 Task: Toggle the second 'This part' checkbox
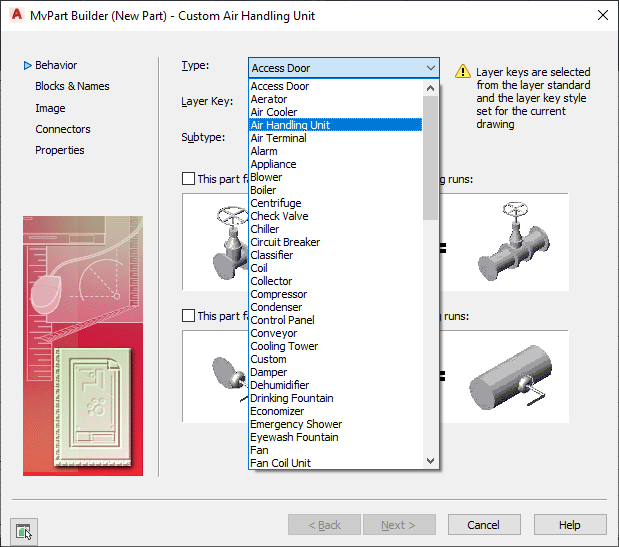click(x=188, y=315)
